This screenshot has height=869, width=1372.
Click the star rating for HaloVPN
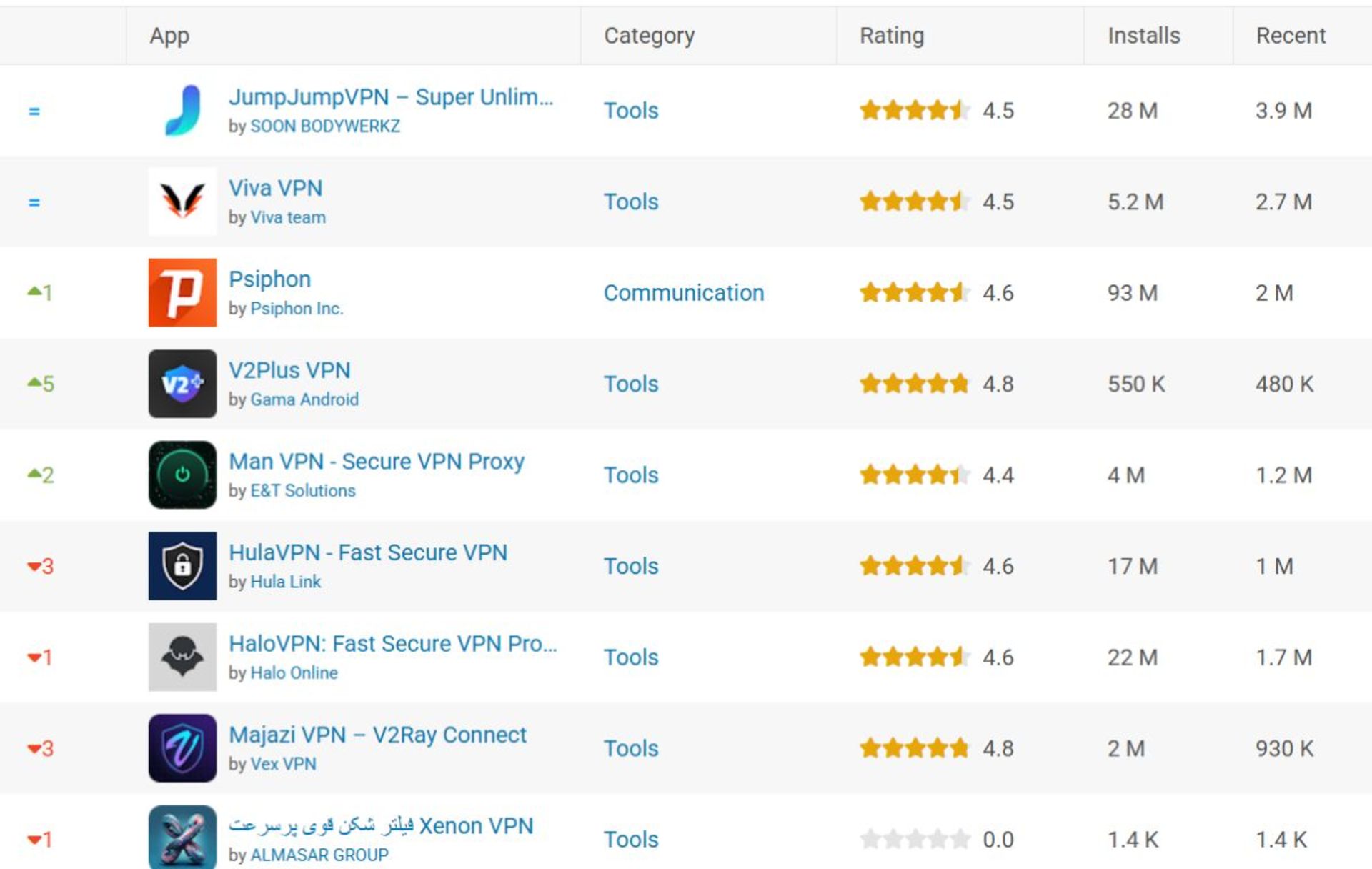[915, 657]
